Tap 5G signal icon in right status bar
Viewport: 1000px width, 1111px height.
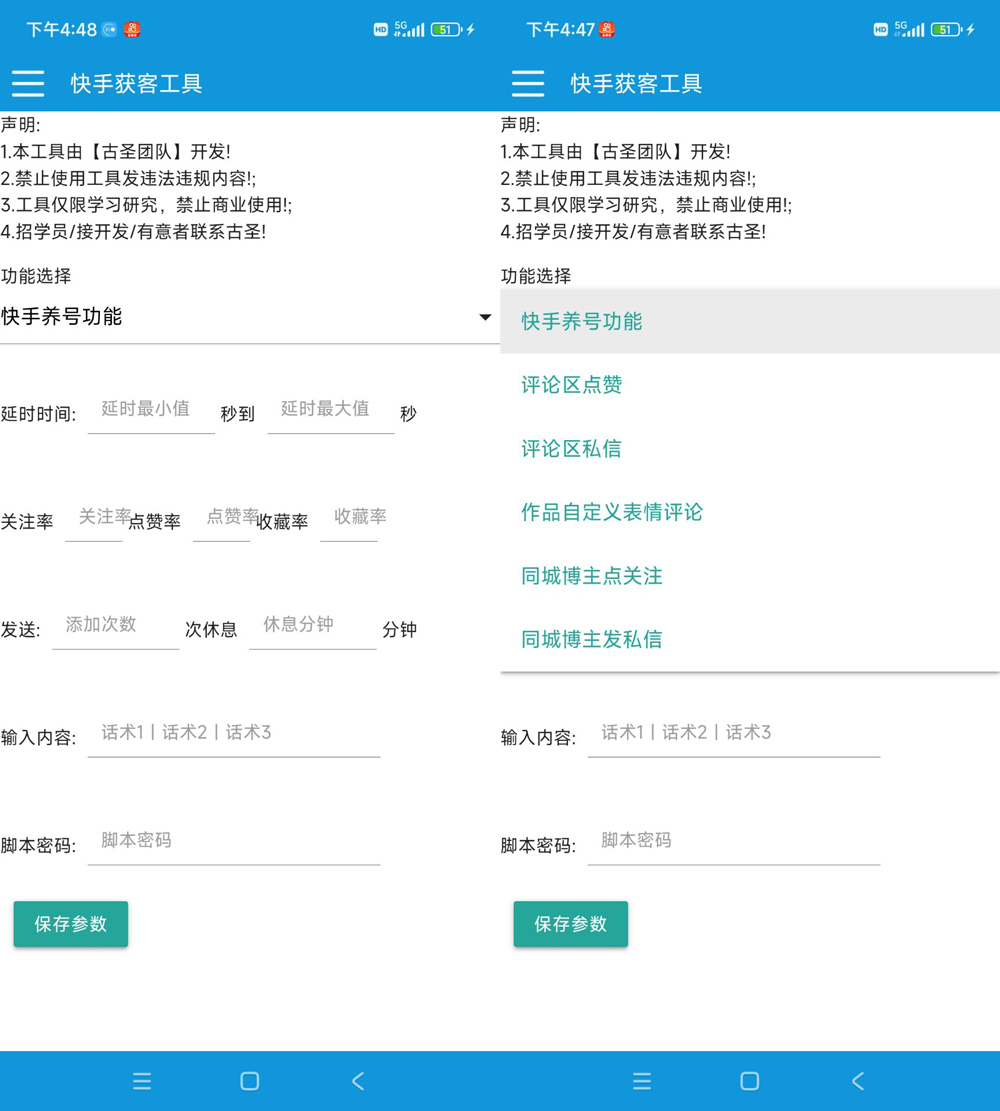909,29
